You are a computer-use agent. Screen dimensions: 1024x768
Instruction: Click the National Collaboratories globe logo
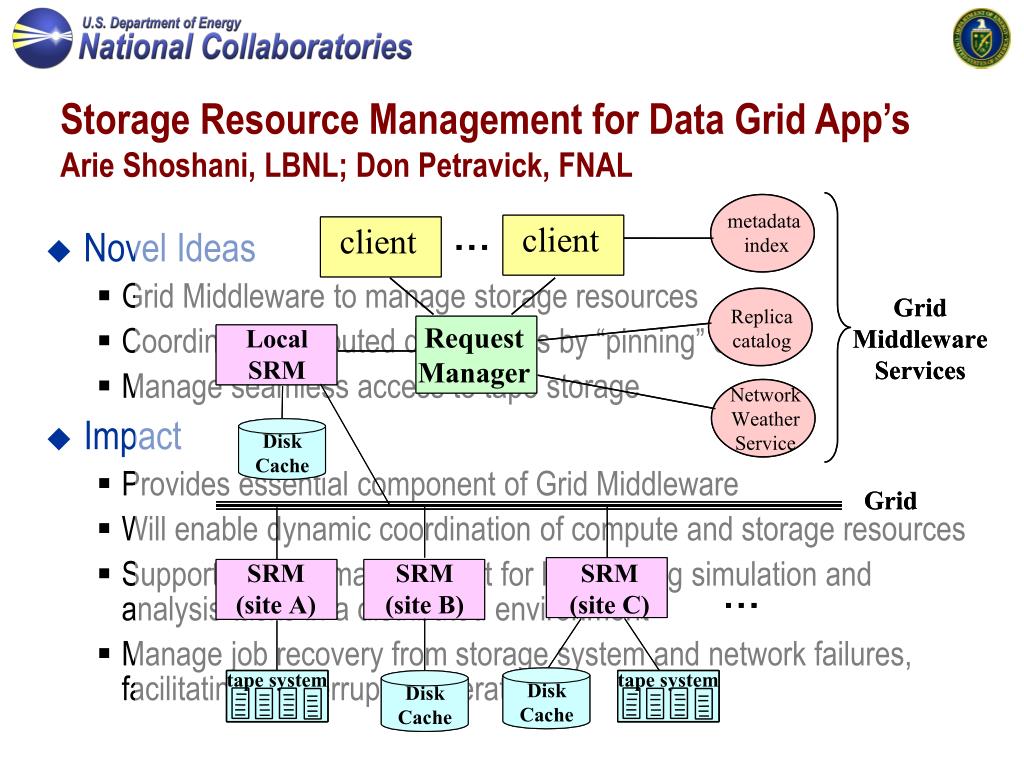click(42, 38)
